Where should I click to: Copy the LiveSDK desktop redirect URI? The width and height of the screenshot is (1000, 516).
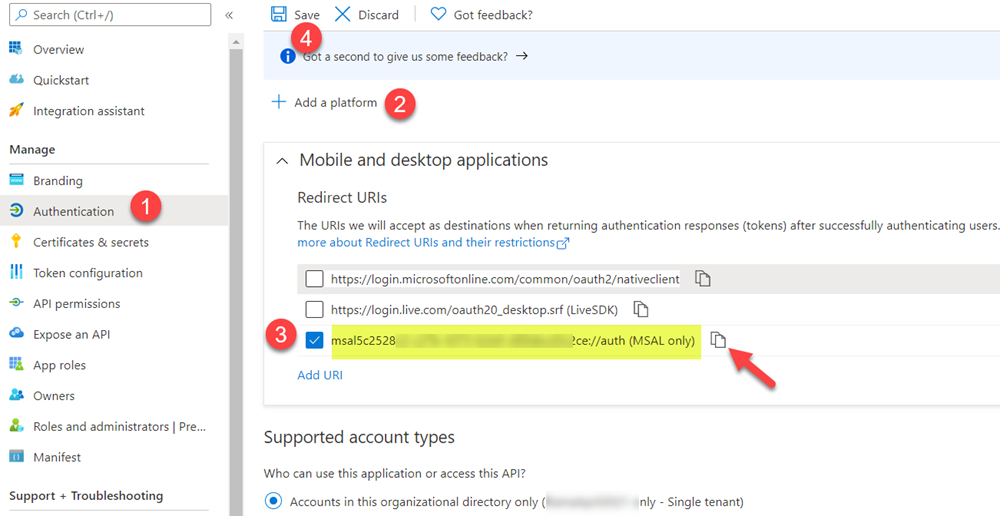(x=641, y=309)
